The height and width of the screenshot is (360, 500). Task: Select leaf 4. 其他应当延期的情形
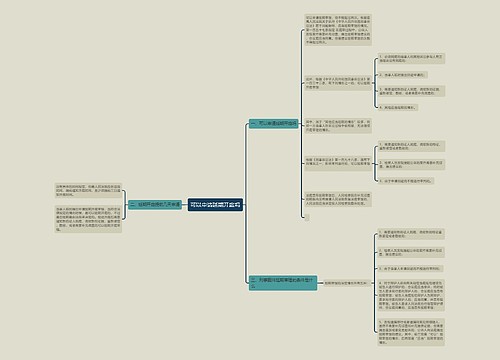[x=398, y=107]
